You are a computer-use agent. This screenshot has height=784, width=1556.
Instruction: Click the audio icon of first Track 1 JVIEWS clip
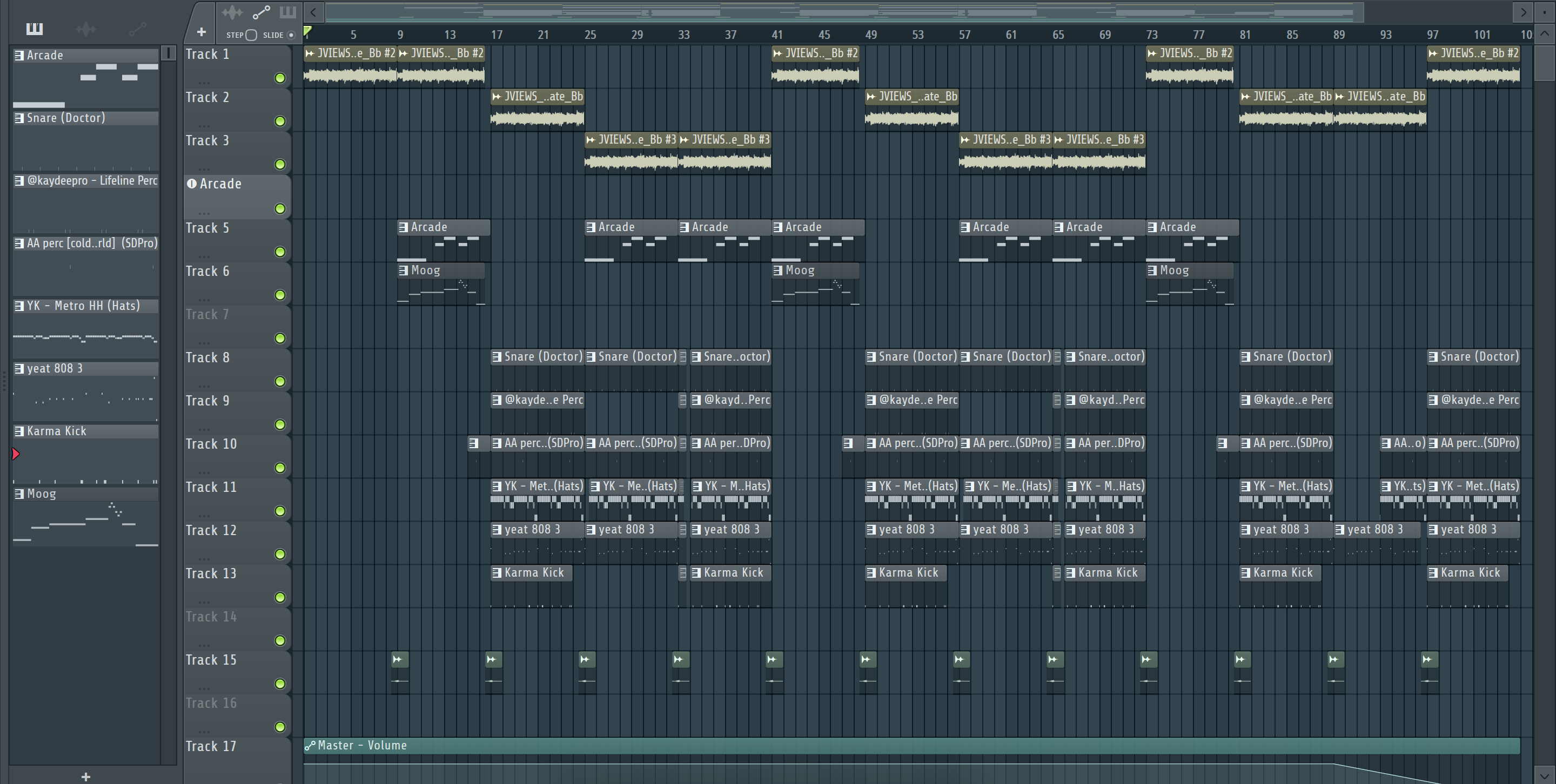click(x=310, y=53)
